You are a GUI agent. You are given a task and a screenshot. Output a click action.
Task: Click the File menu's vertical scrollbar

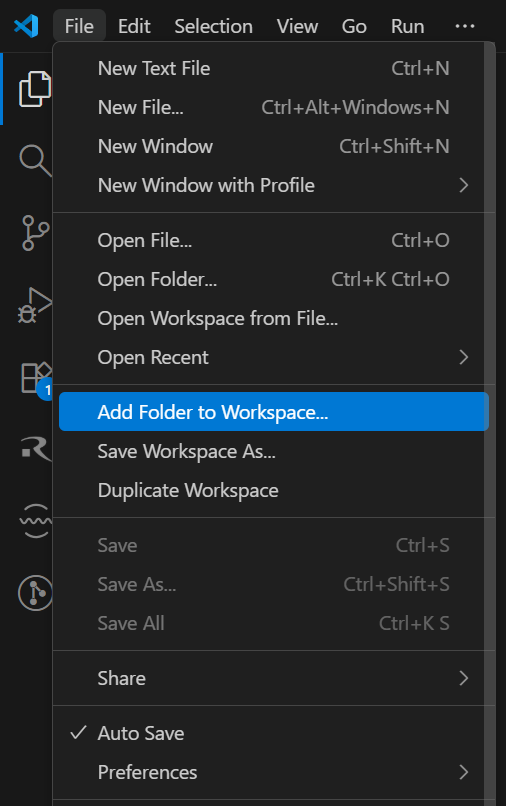tap(490, 424)
